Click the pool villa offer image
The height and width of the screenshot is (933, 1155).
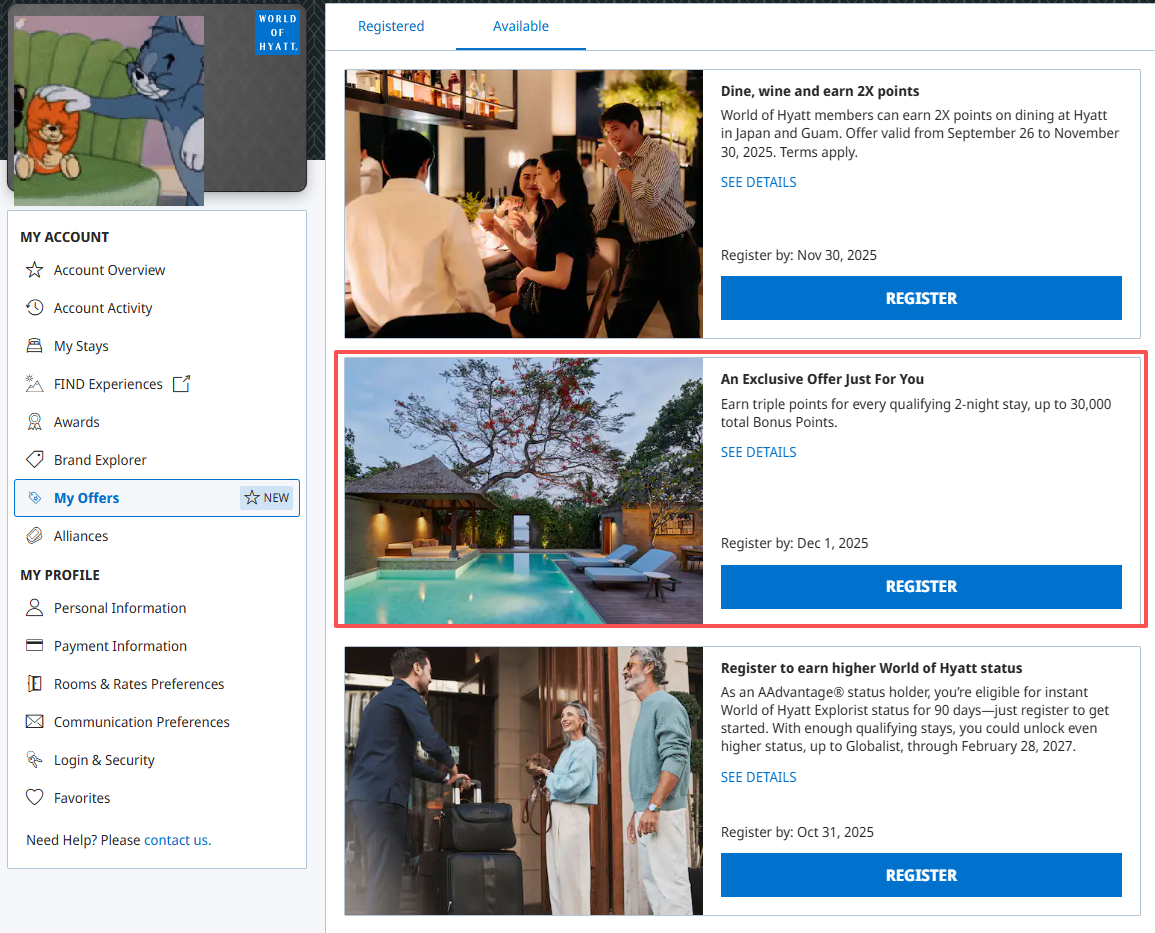coord(523,491)
